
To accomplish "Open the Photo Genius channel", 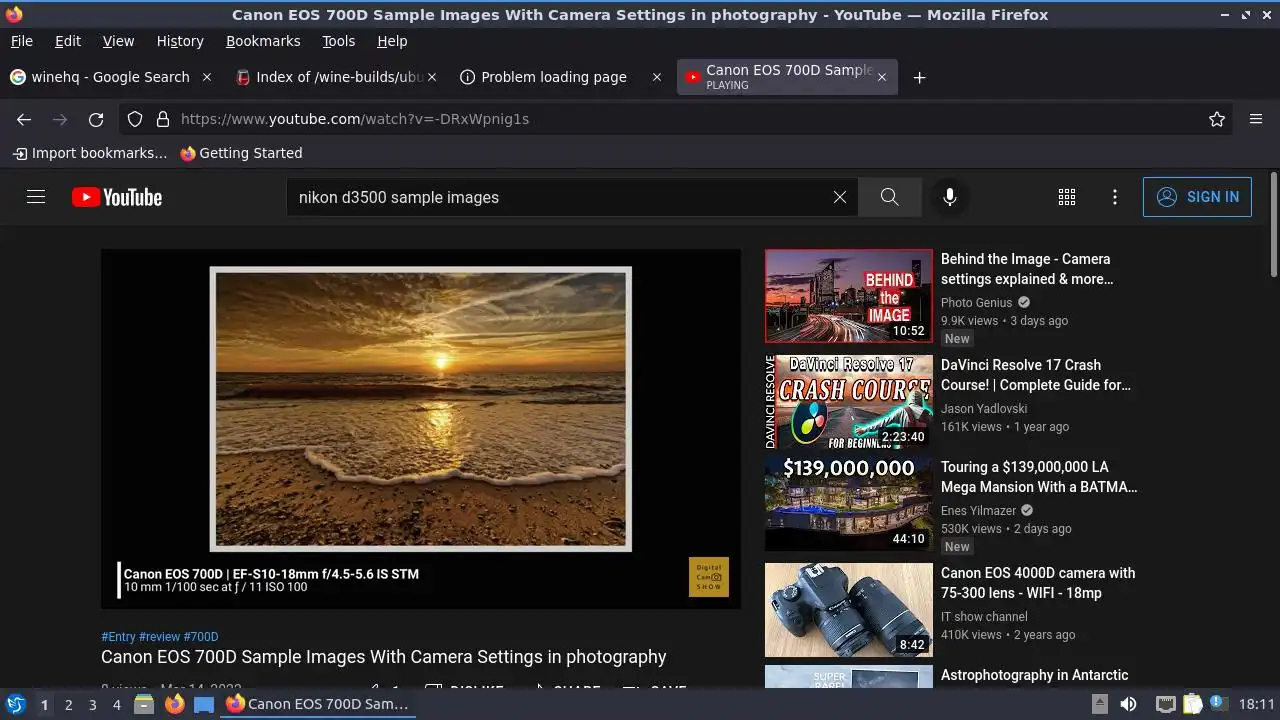I will (977, 302).
